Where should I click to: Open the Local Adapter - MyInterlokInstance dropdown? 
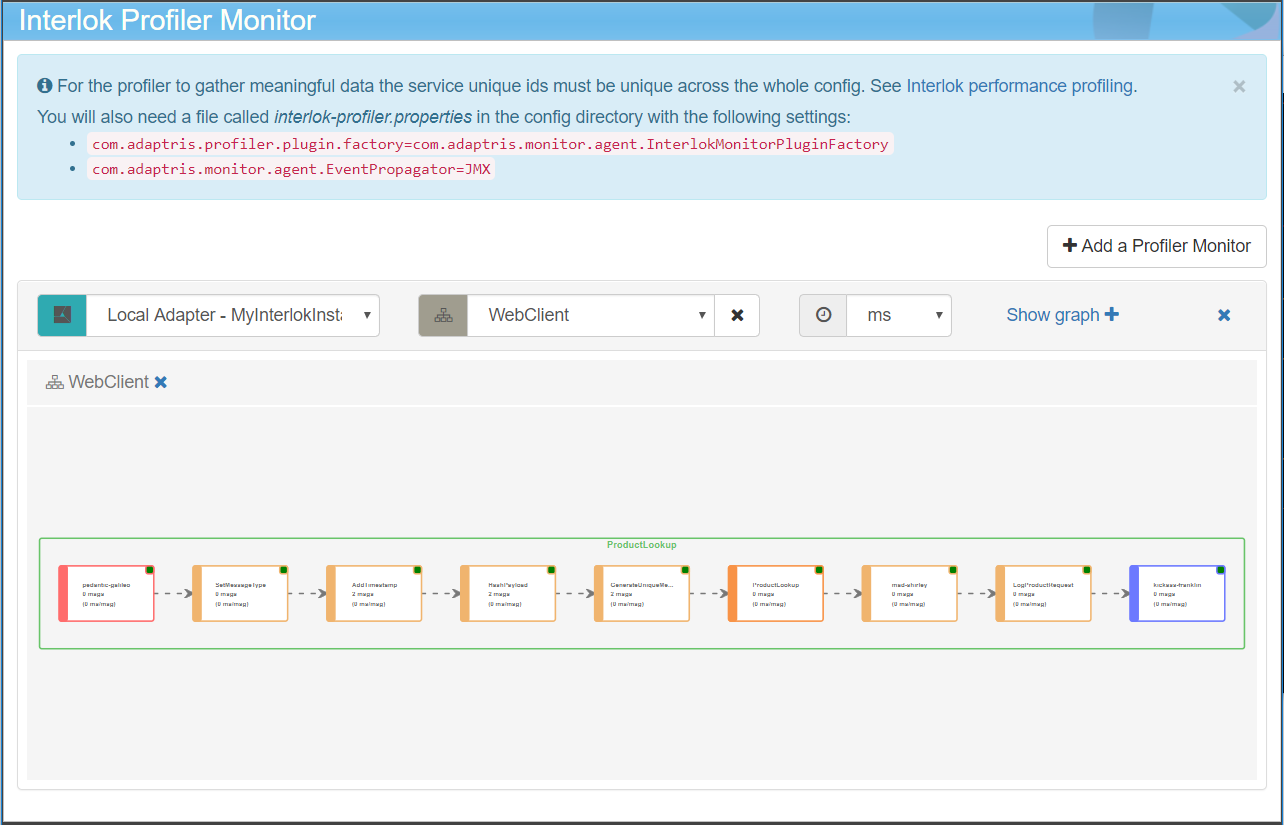233,315
